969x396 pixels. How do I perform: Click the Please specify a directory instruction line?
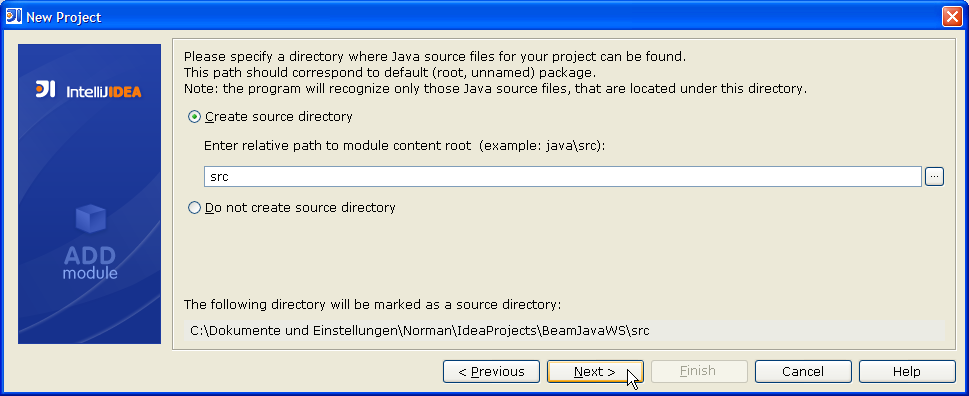click(435, 57)
